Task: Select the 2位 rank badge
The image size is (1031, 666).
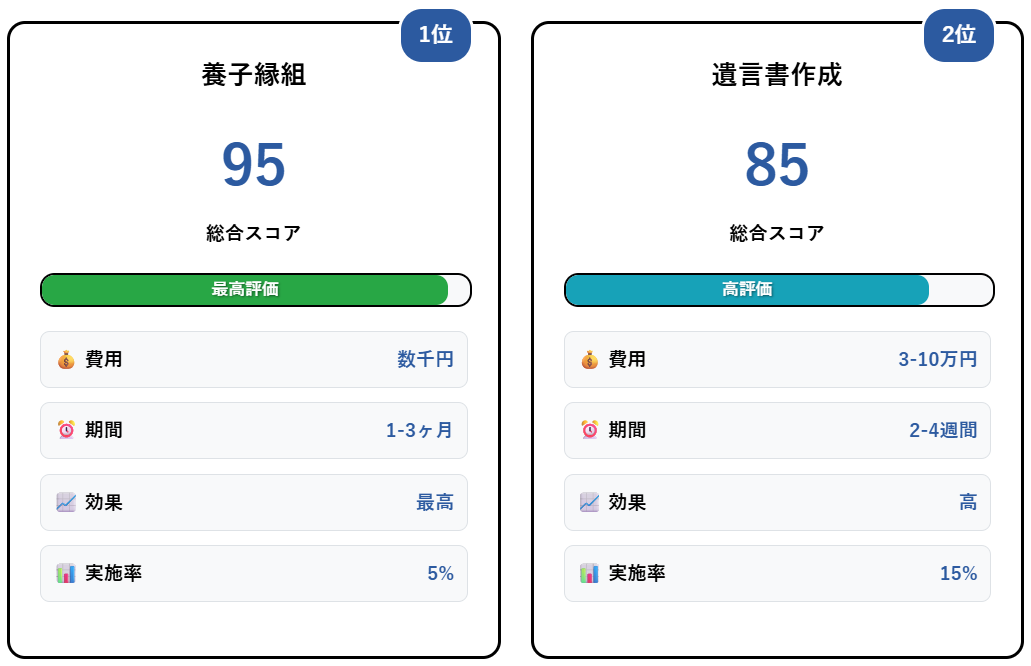Action: tap(959, 35)
